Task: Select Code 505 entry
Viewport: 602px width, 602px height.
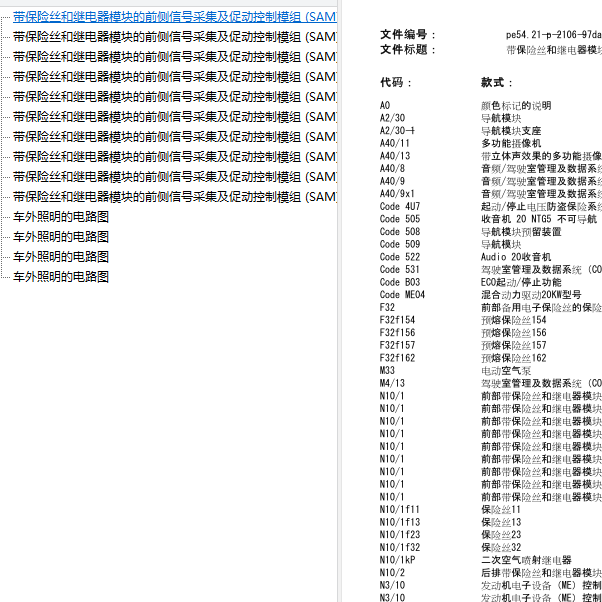Action: (400, 219)
